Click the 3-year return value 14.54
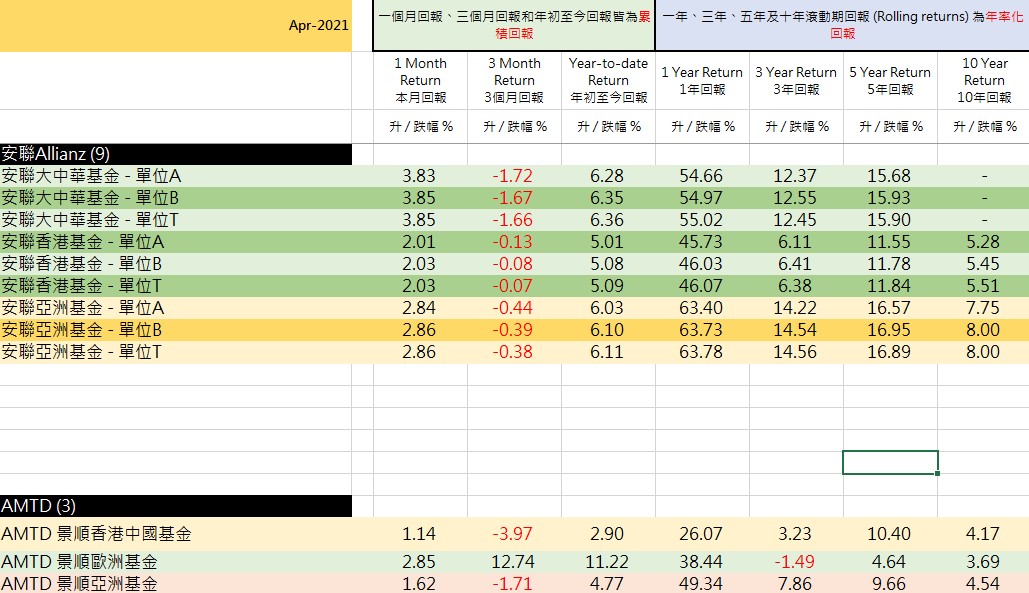The width and height of the screenshot is (1029, 593). (x=795, y=330)
